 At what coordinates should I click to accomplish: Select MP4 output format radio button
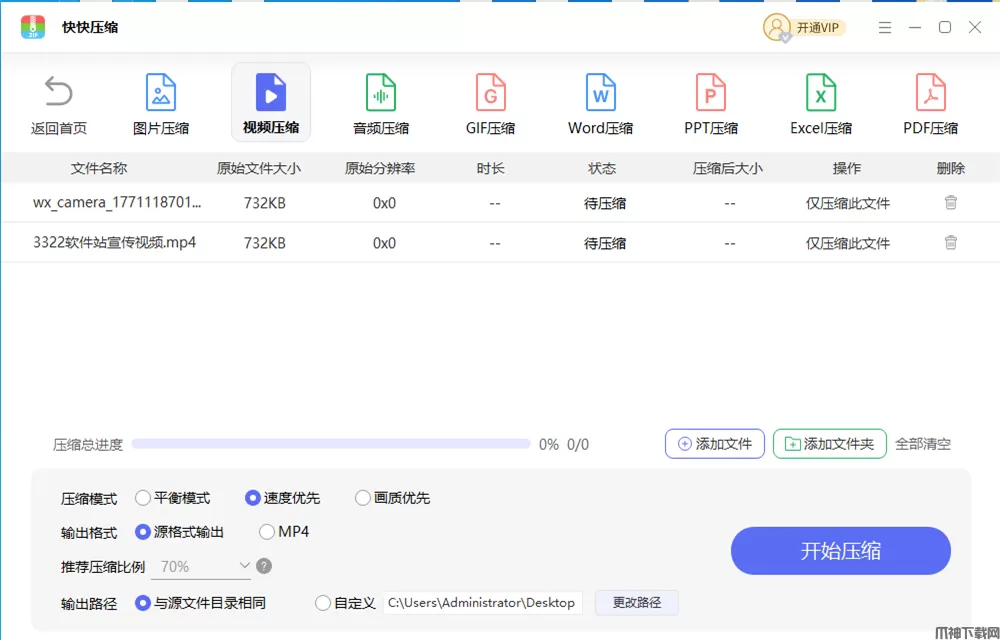click(267, 532)
